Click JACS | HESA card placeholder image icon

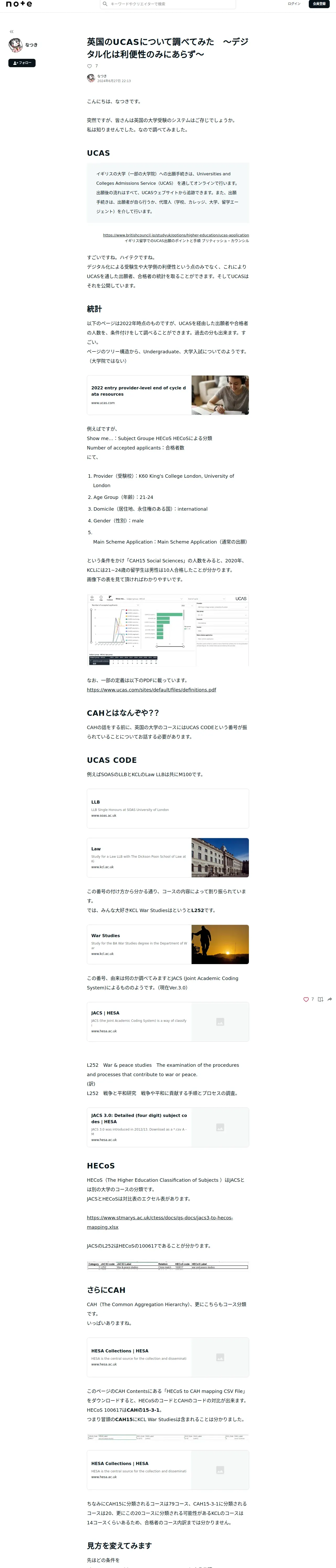[x=220, y=1022]
